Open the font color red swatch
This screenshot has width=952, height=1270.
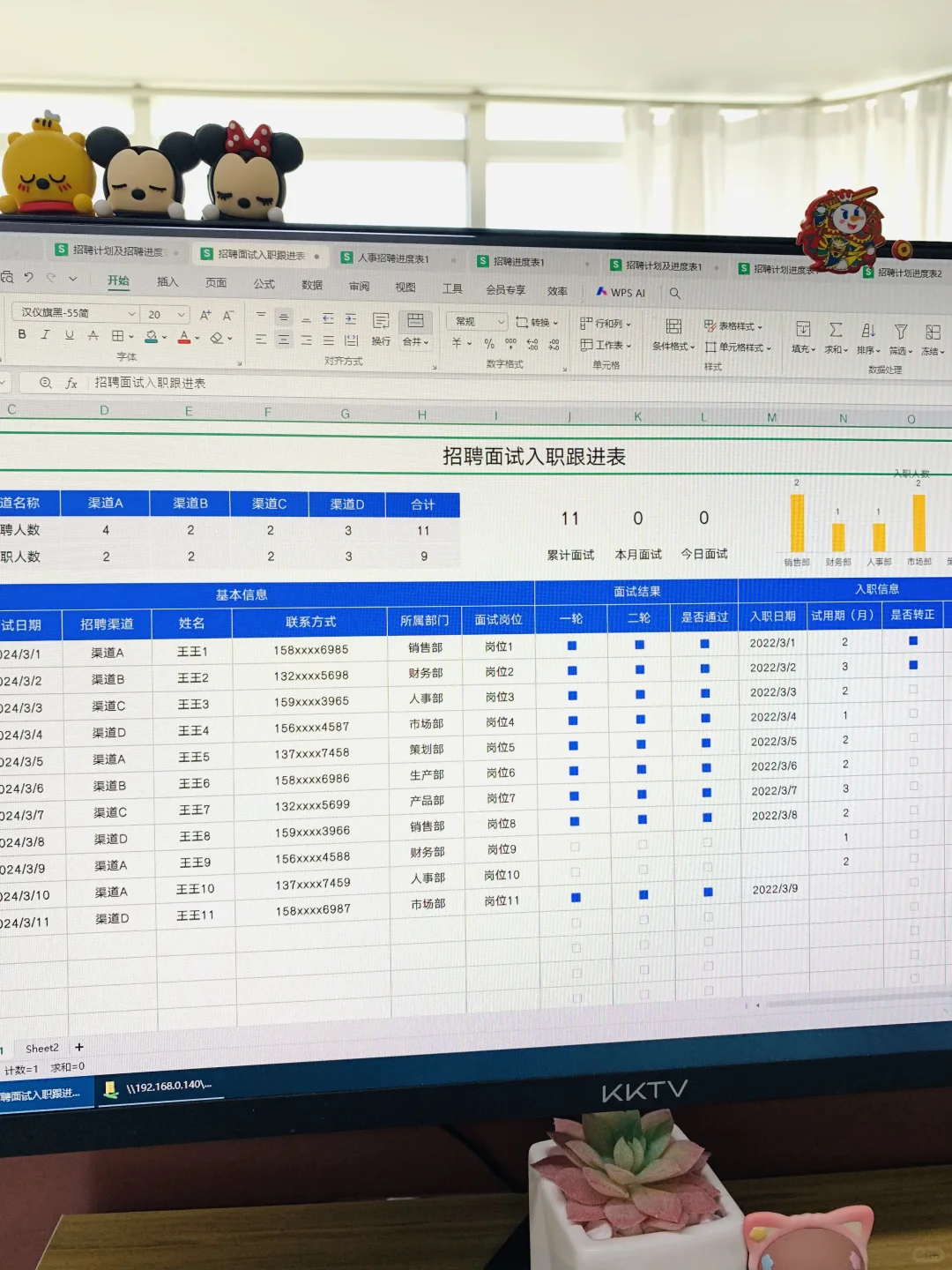(x=182, y=338)
